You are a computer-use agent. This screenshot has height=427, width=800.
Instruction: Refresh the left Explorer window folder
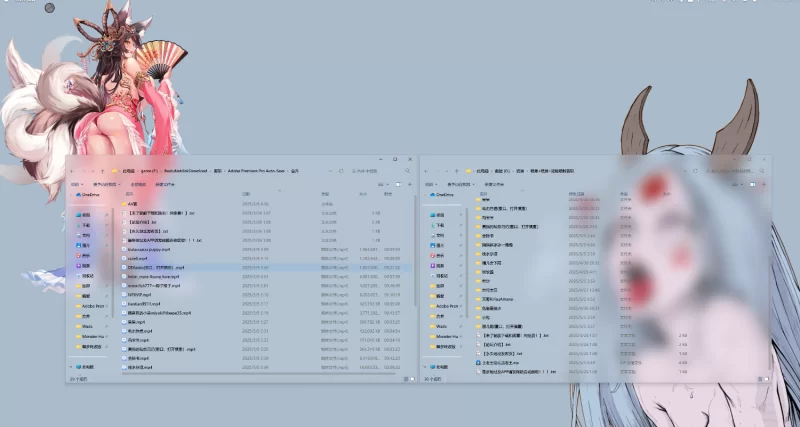[x=341, y=171]
